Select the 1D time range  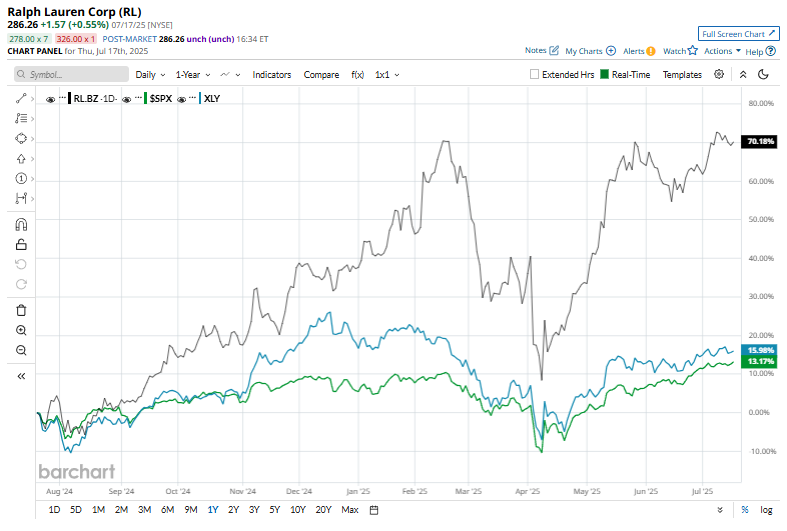pos(54,510)
